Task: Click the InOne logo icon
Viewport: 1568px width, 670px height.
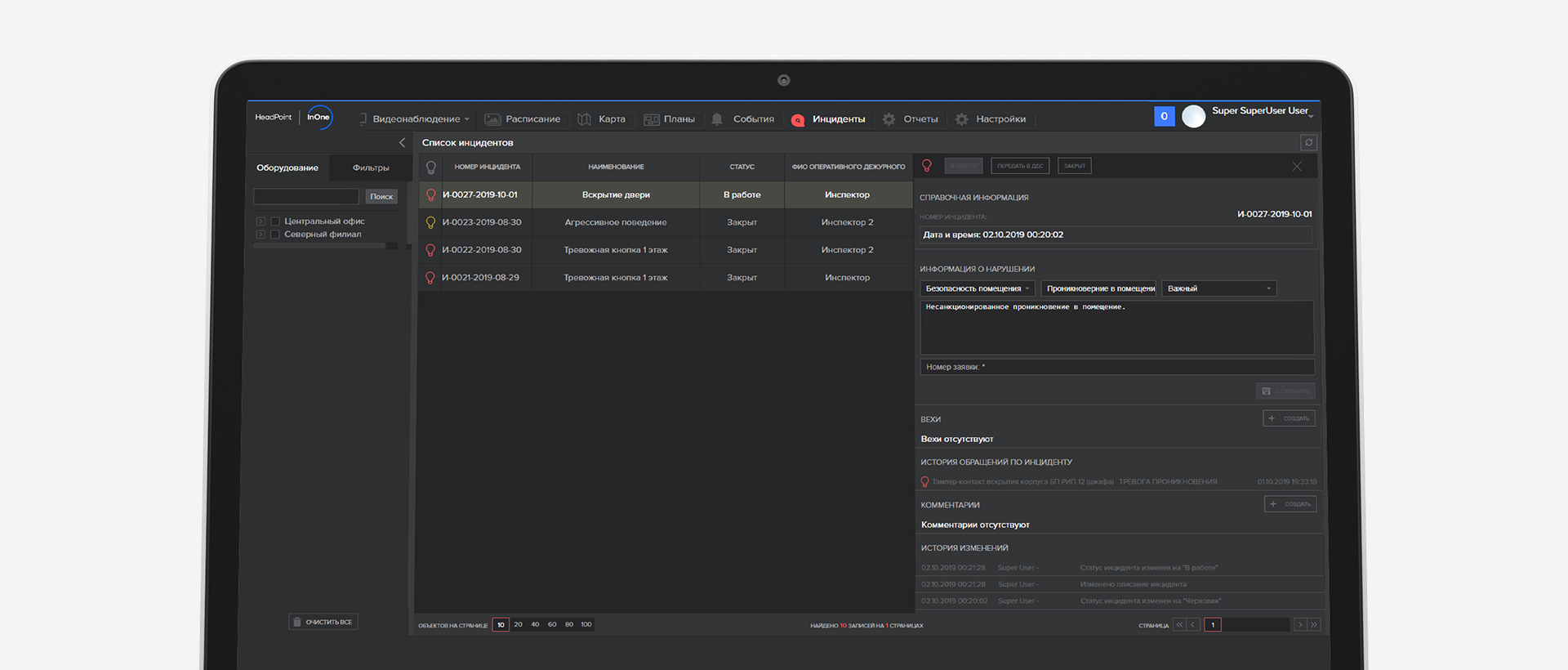Action: tap(318, 117)
